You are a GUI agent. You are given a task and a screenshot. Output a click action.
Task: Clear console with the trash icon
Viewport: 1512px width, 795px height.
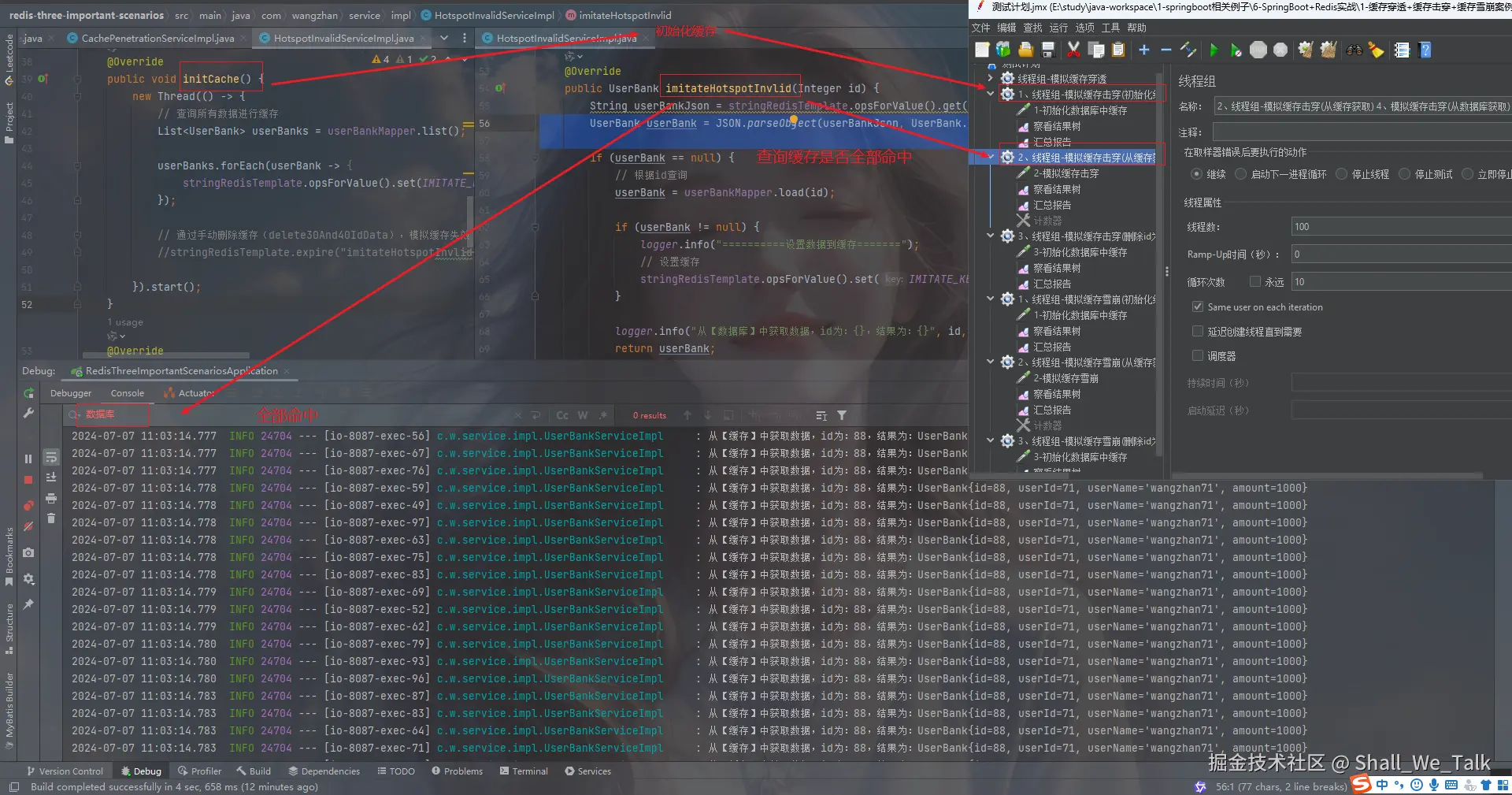[x=51, y=518]
